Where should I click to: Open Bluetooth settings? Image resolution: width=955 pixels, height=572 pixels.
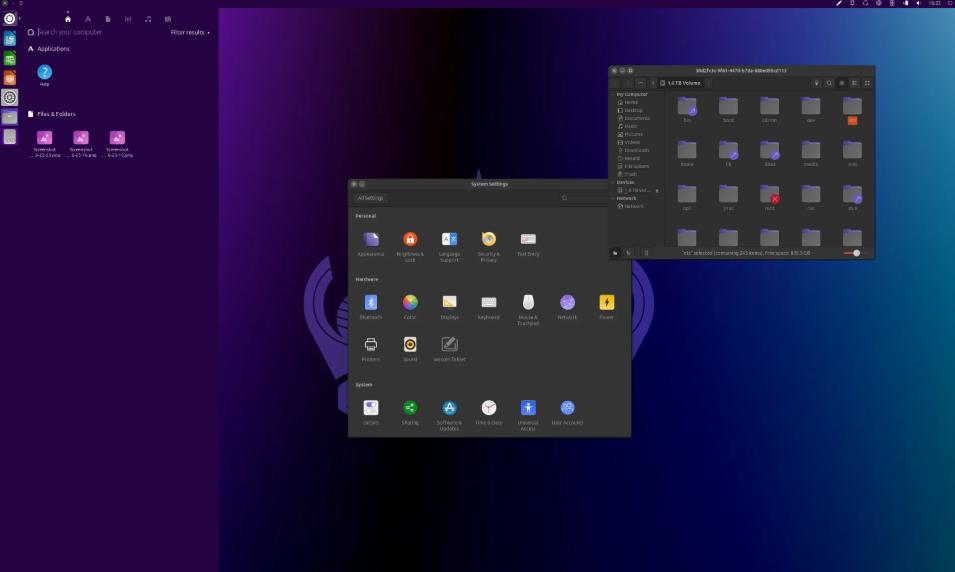370,303
